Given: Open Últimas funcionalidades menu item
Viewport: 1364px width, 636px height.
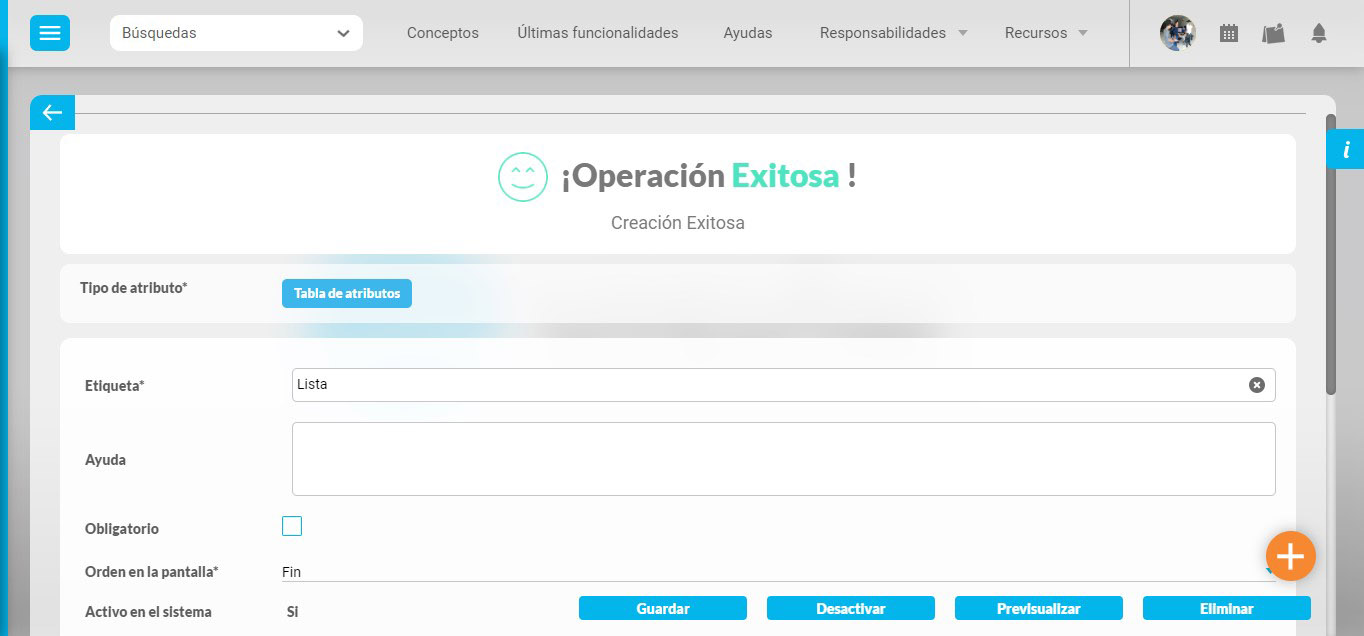Looking at the screenshot, I should click(597, 33).
